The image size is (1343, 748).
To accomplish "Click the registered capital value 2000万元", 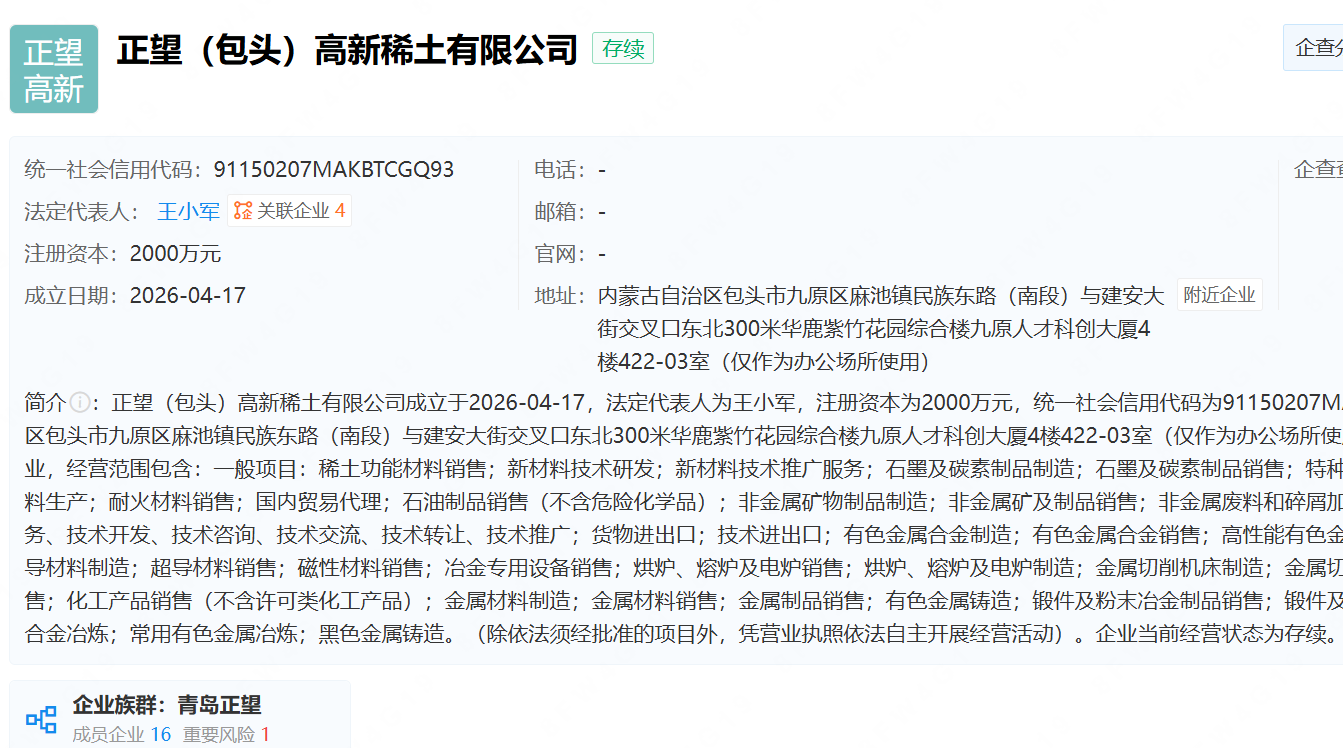I will click(175, 254).
